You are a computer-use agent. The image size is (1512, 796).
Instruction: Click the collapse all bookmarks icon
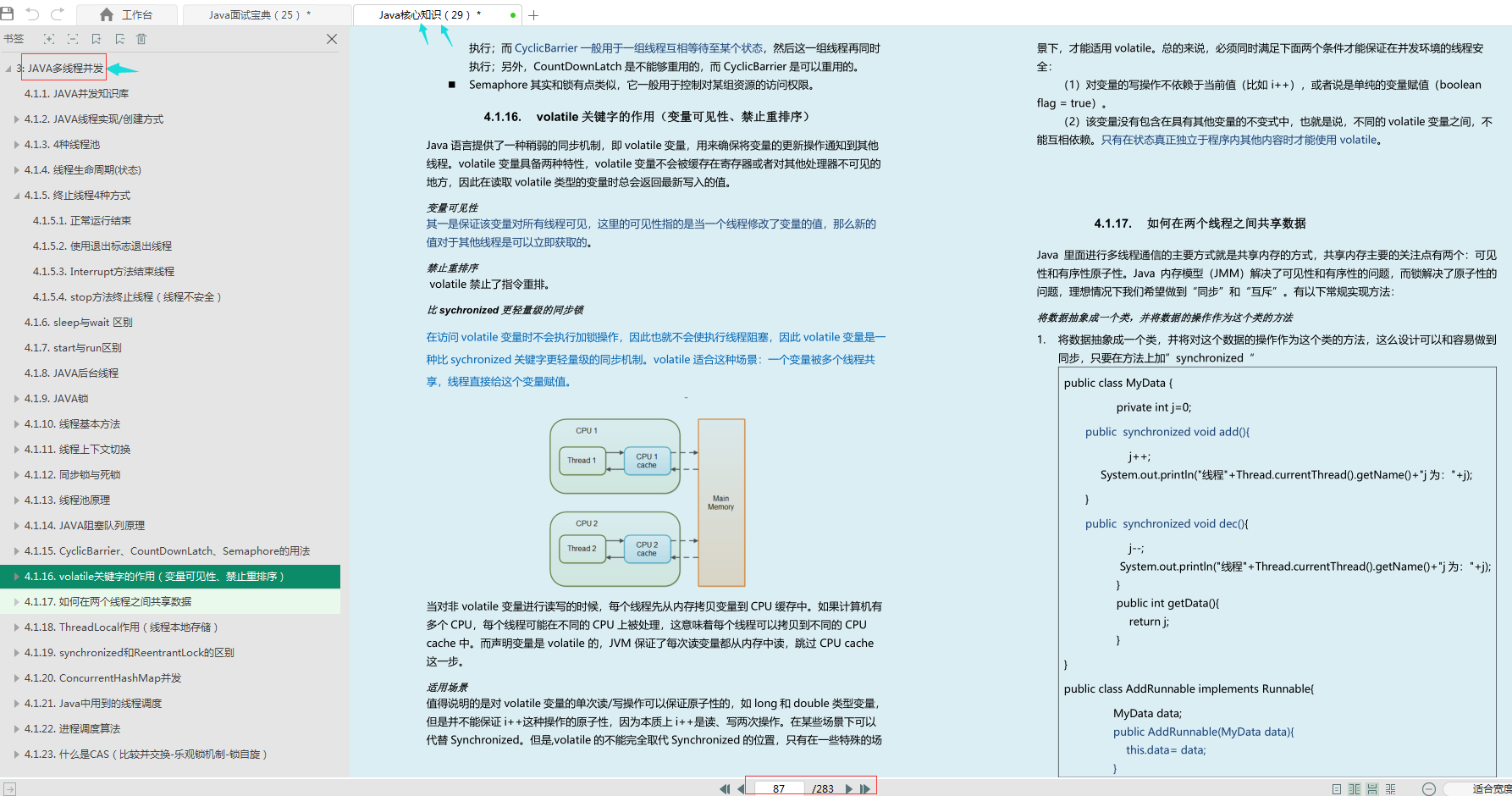tap(73, 39)
